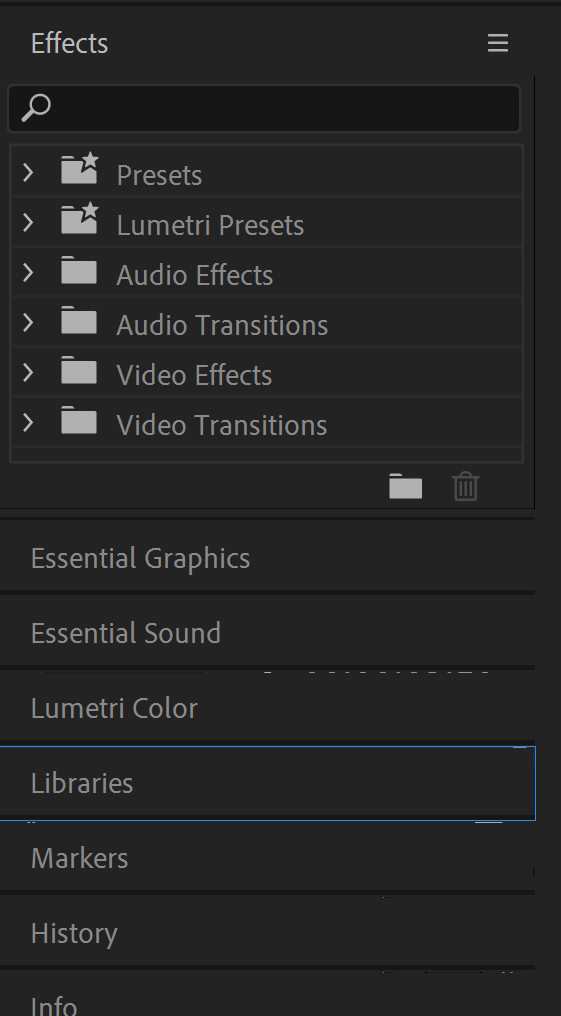Select the Audio Effects label
Screen dimensions: 561x1016
point(194,275)
